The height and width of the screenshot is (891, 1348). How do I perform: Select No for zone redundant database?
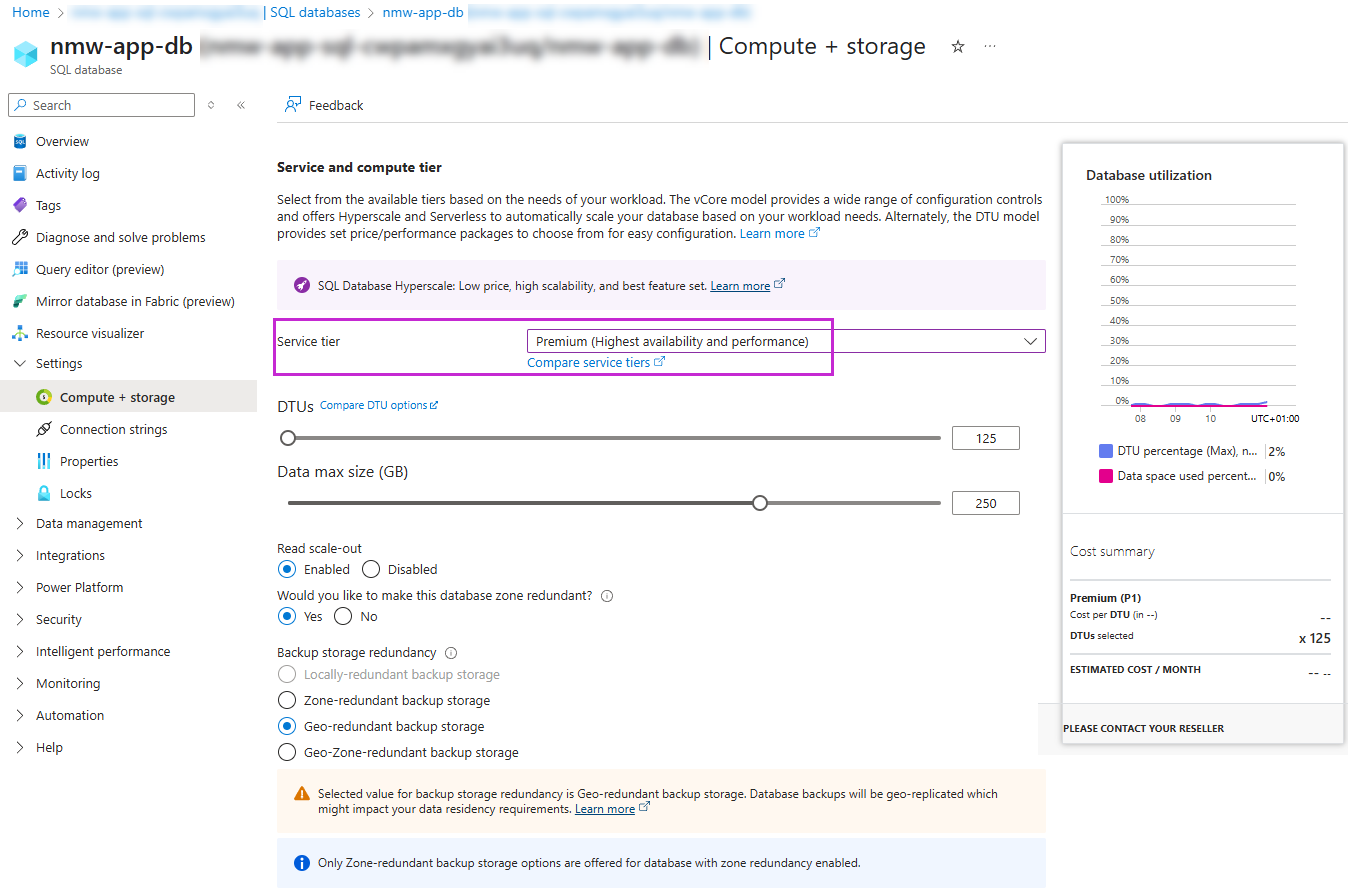click(343, 616)
